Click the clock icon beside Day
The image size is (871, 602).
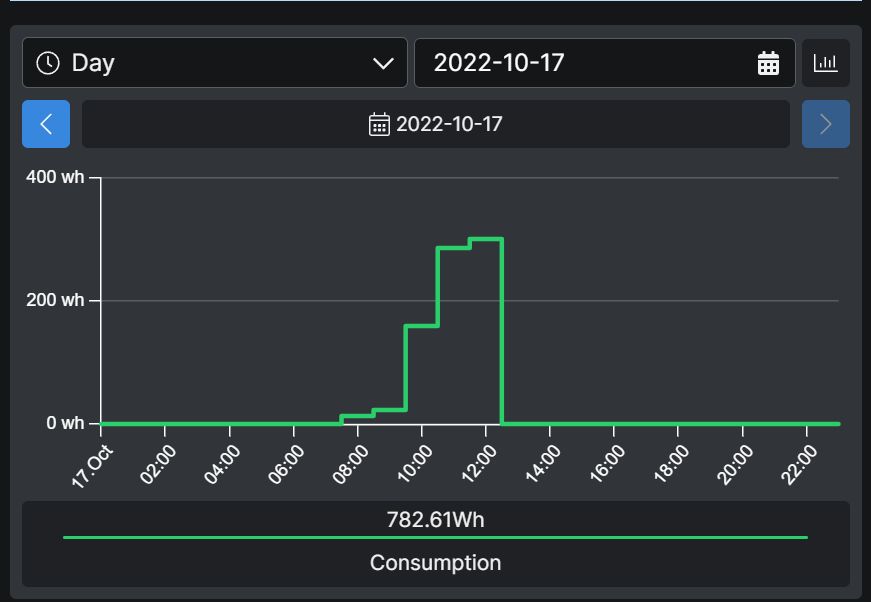pyautogui.click(x=48, y=63)
